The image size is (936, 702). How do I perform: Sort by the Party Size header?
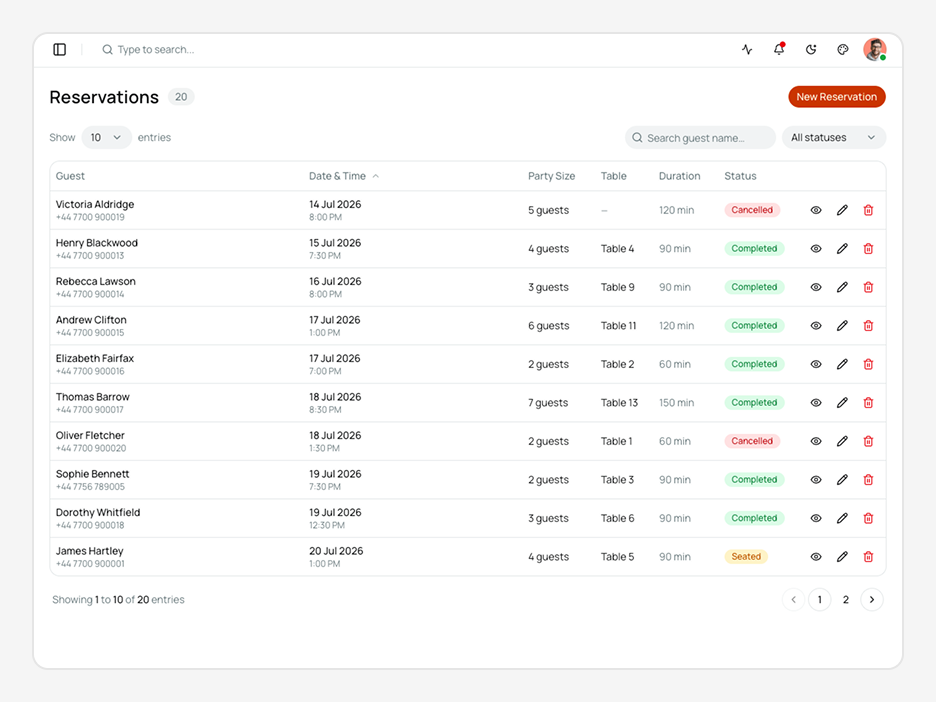(551, 176)
